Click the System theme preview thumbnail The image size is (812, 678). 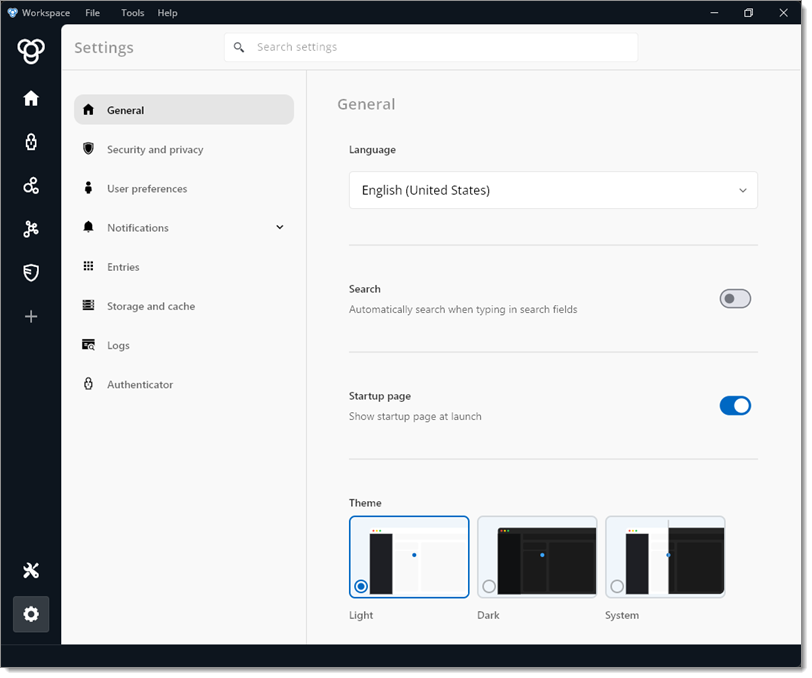[665, 557]
